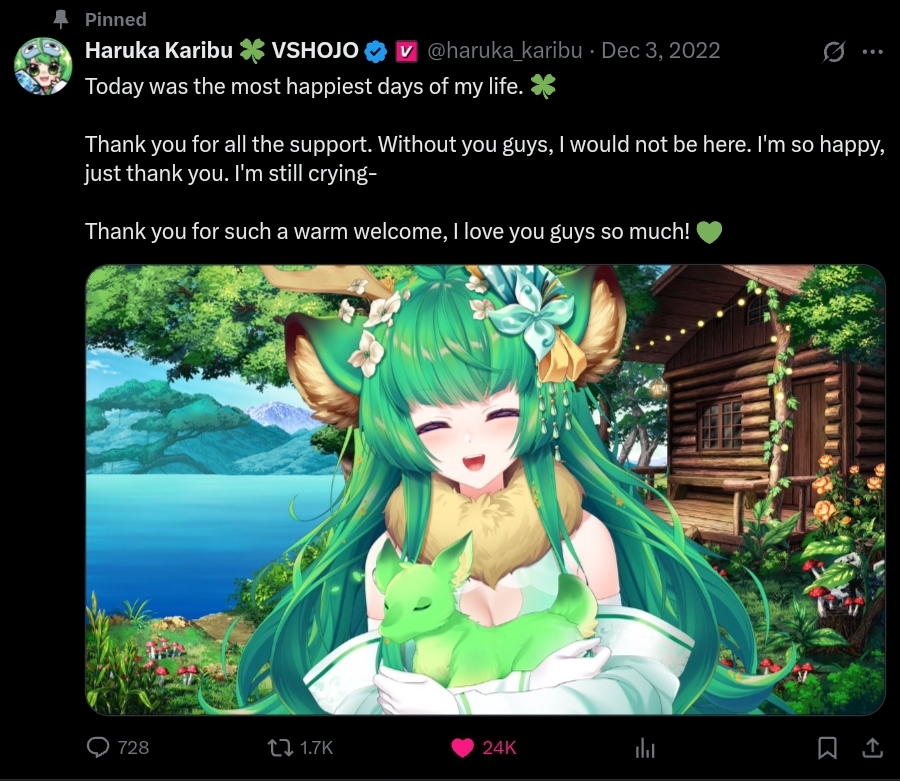
Task: Click the repost arrows icon
Action: click(280, 747)
